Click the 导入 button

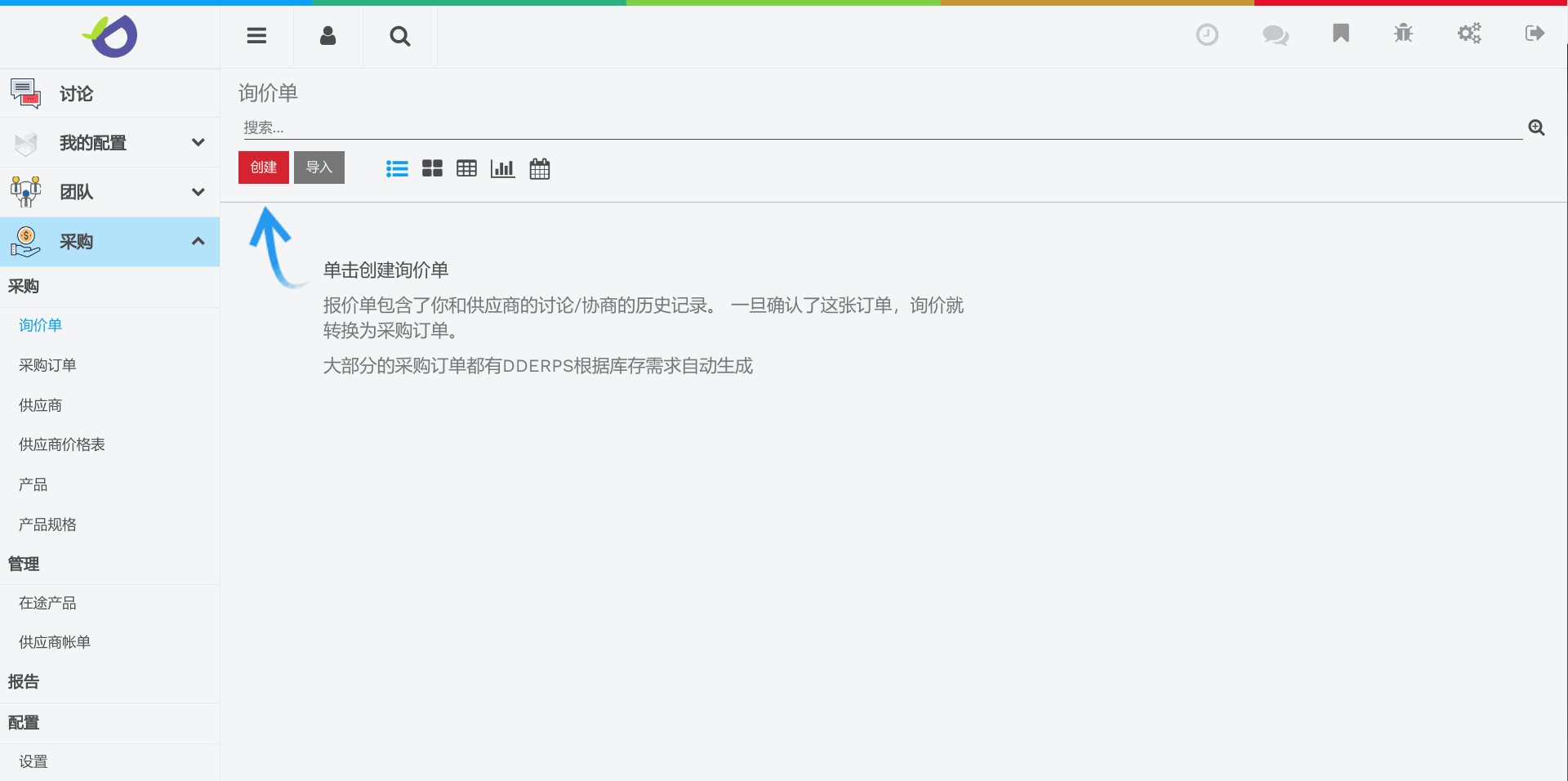[x=318, y=167]
